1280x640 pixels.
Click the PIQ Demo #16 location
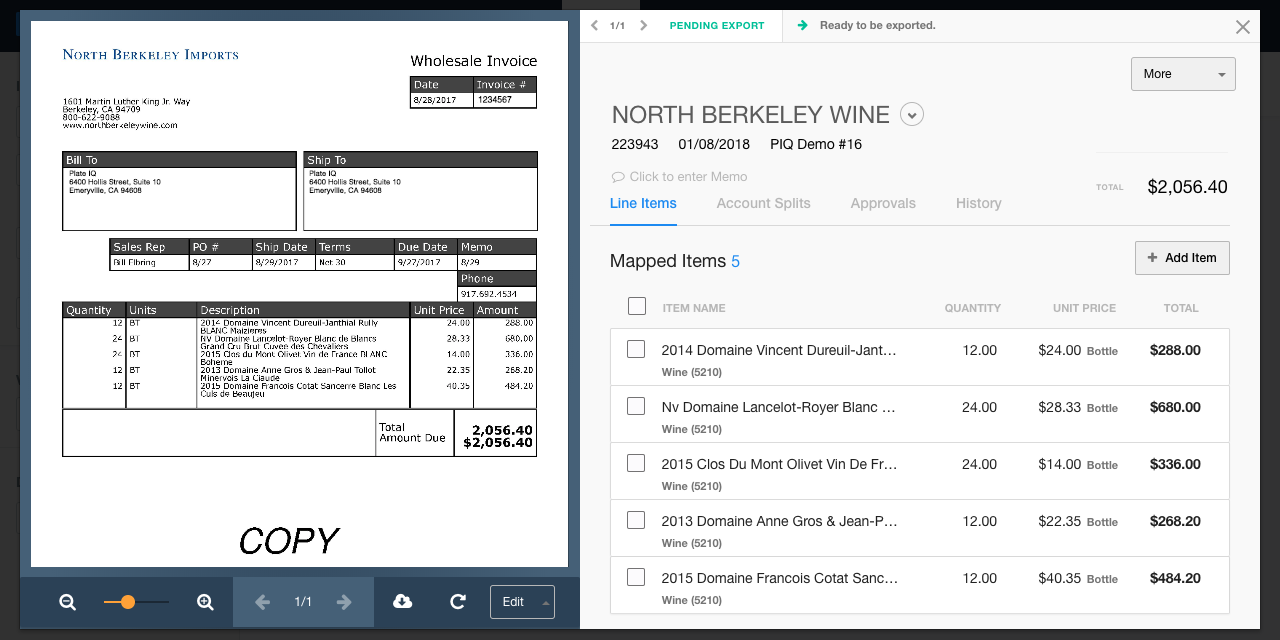pos(816,144)
